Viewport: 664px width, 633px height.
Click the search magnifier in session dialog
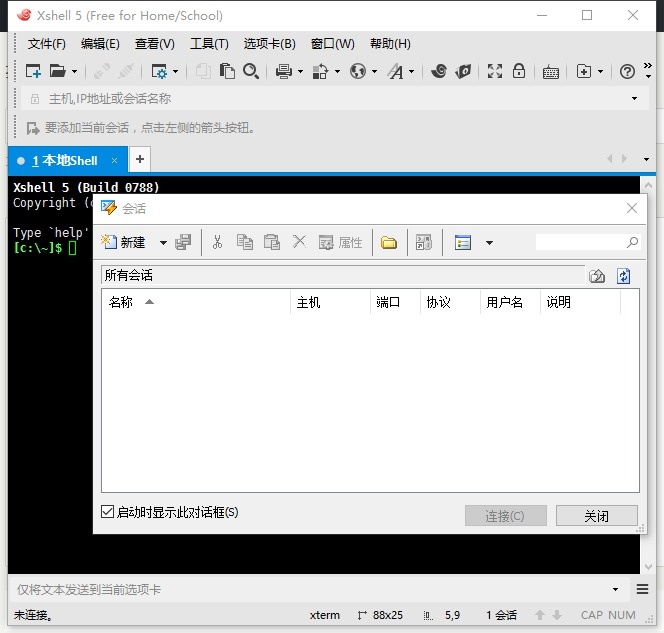(x=632, y=242)
